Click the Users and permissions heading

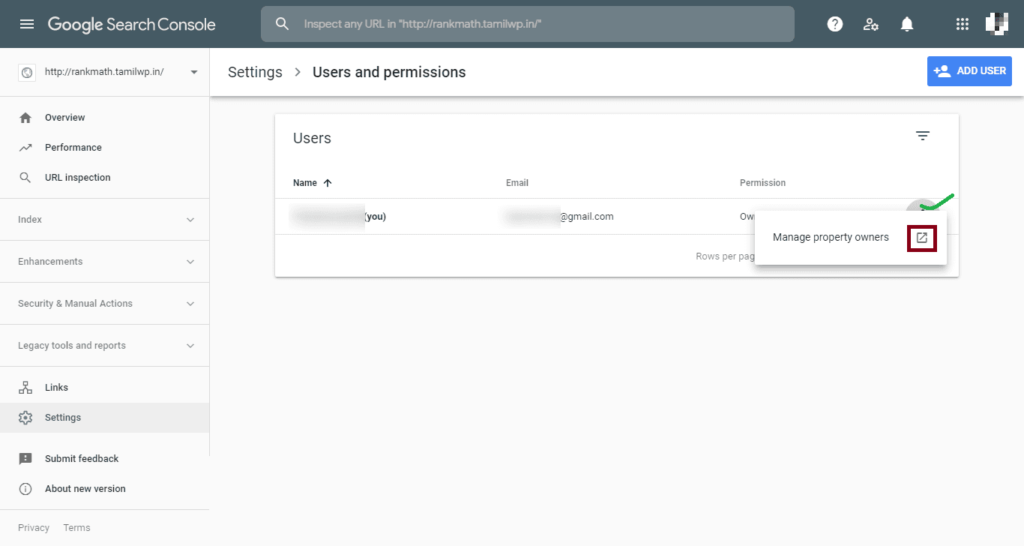(x=389, y=72)
